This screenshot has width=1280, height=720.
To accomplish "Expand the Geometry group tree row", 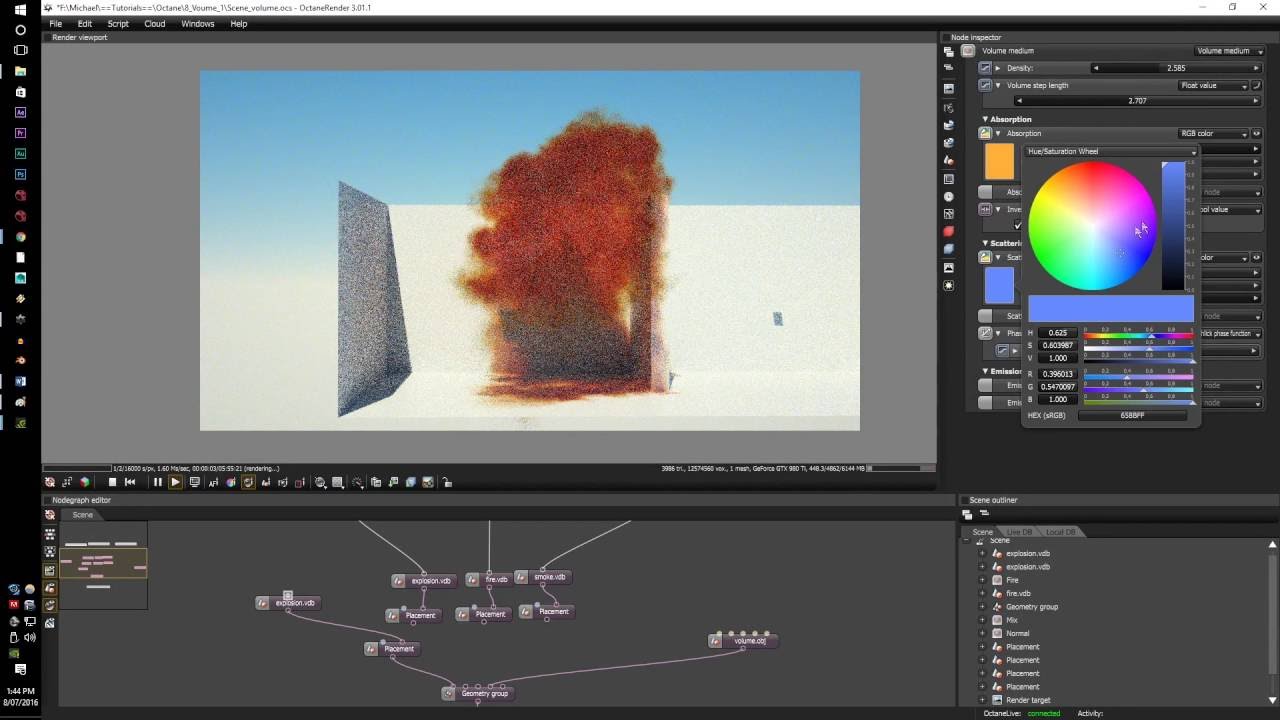I will (982, 607).
